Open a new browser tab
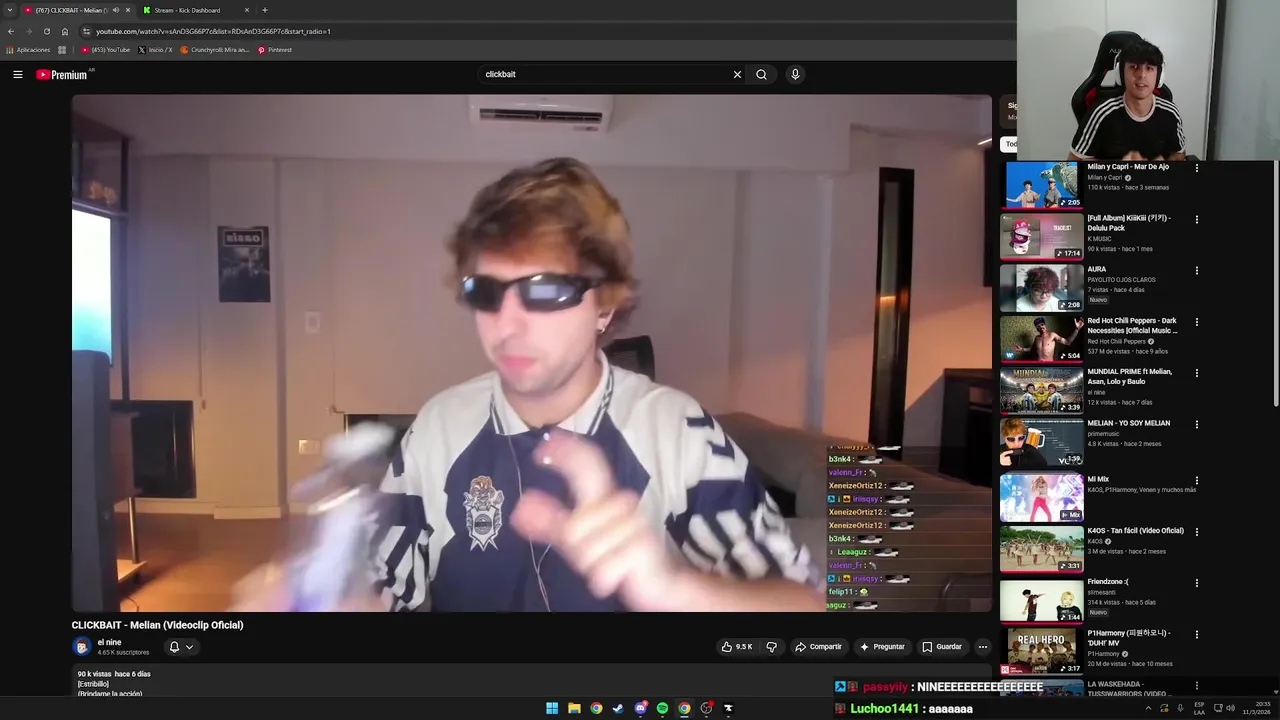Image resolution: width=1280 pixels, height=720 pixels. pos(264,10)
